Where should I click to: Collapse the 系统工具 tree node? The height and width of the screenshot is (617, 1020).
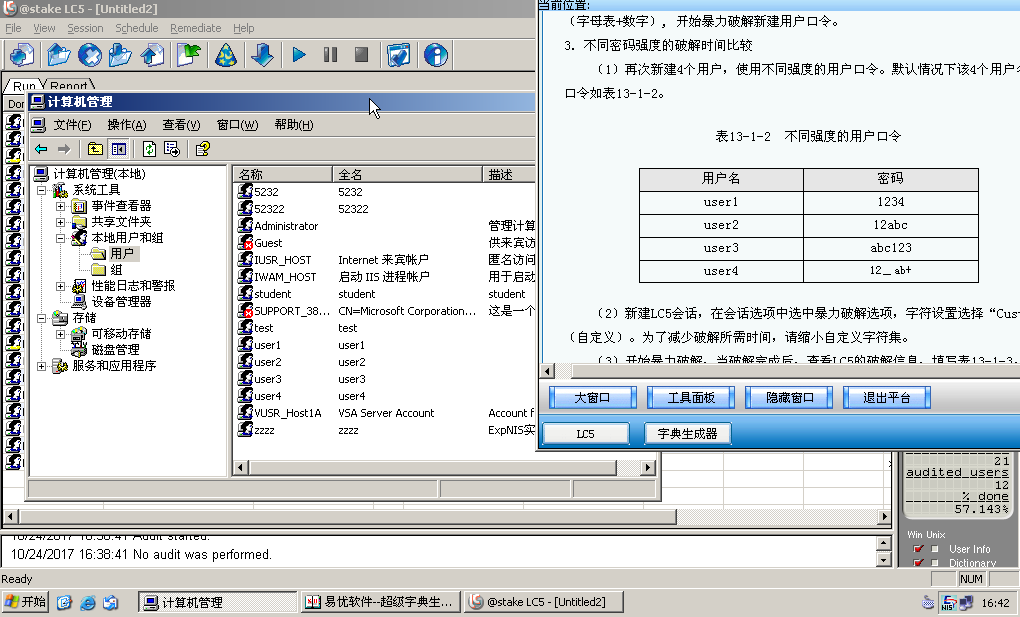(42, 190)
